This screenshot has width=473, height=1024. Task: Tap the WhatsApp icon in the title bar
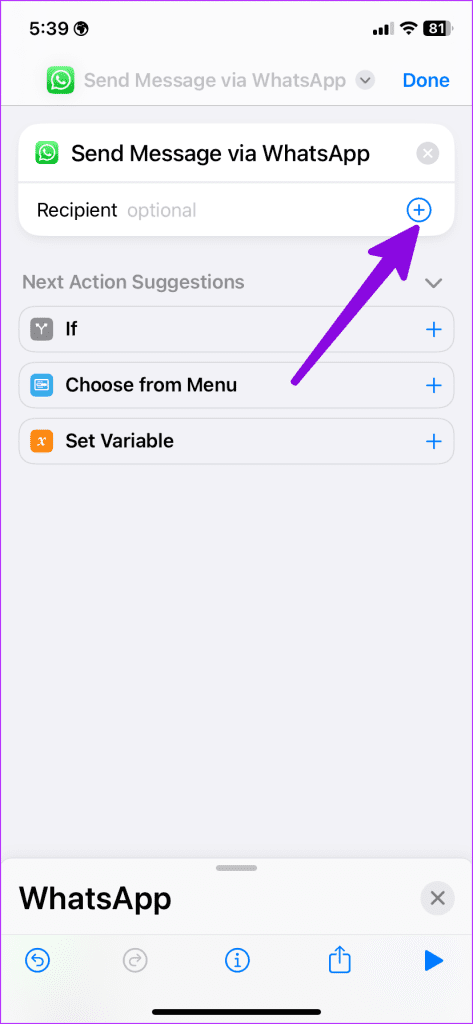click(60, 80)
